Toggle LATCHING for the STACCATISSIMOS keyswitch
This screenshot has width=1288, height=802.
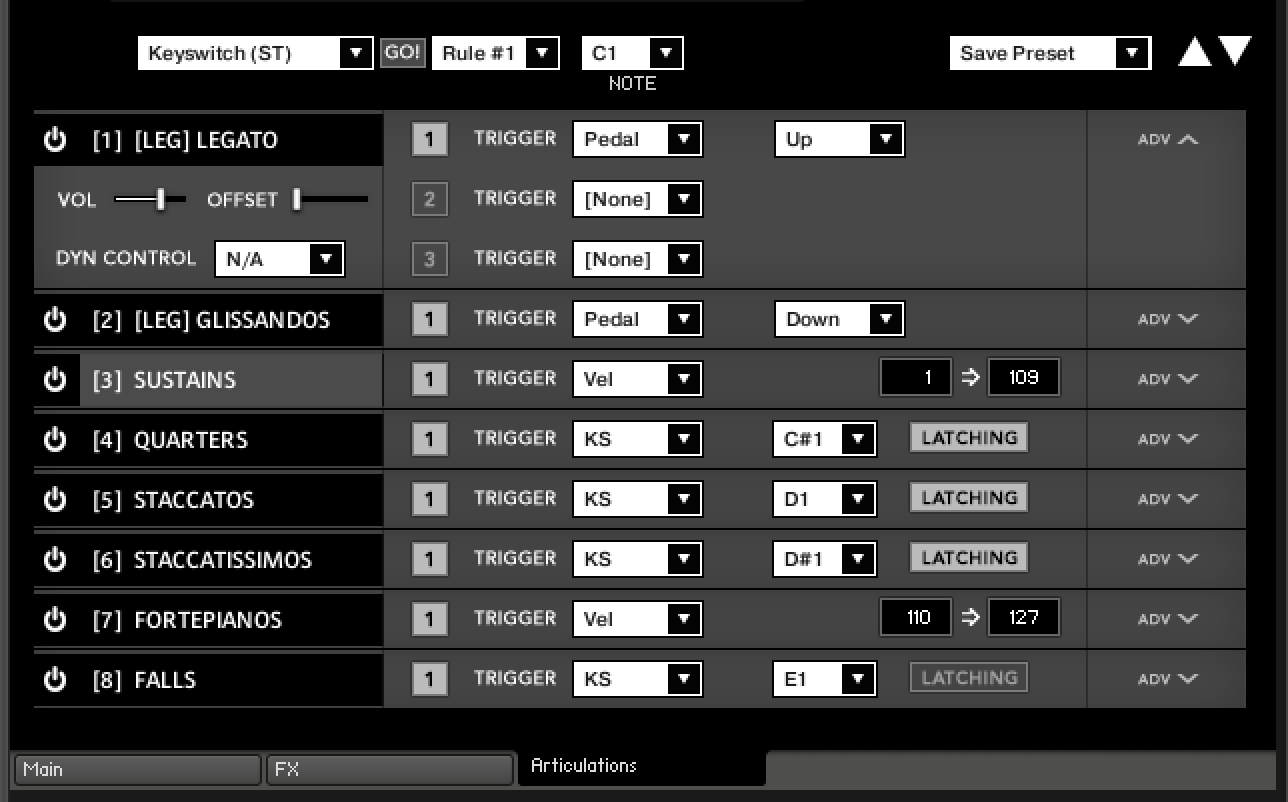967,557
